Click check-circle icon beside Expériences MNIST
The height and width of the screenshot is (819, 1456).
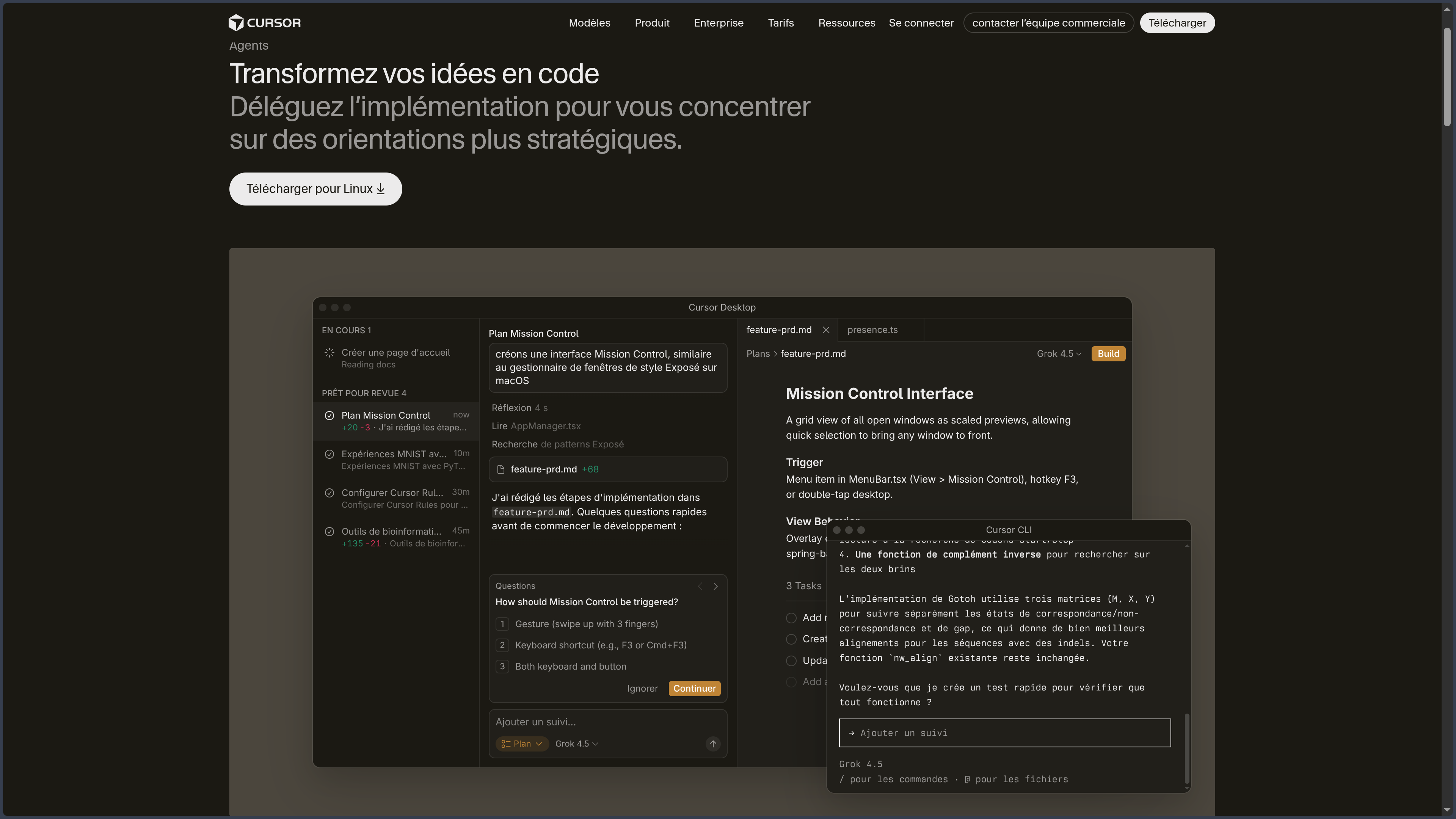click(329, 455)
